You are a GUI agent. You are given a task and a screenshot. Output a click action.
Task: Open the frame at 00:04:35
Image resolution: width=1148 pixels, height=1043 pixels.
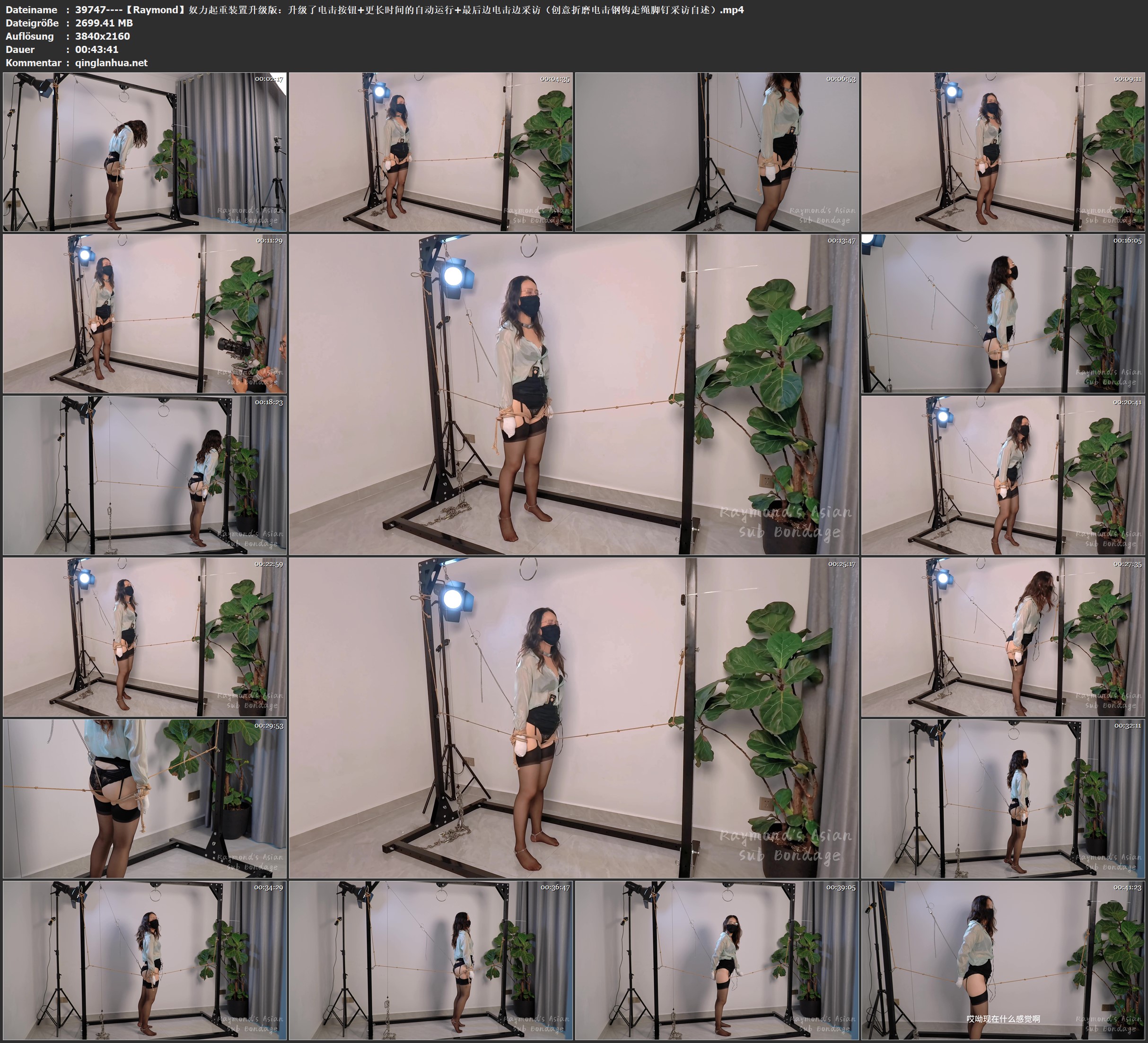coord(431,152)
